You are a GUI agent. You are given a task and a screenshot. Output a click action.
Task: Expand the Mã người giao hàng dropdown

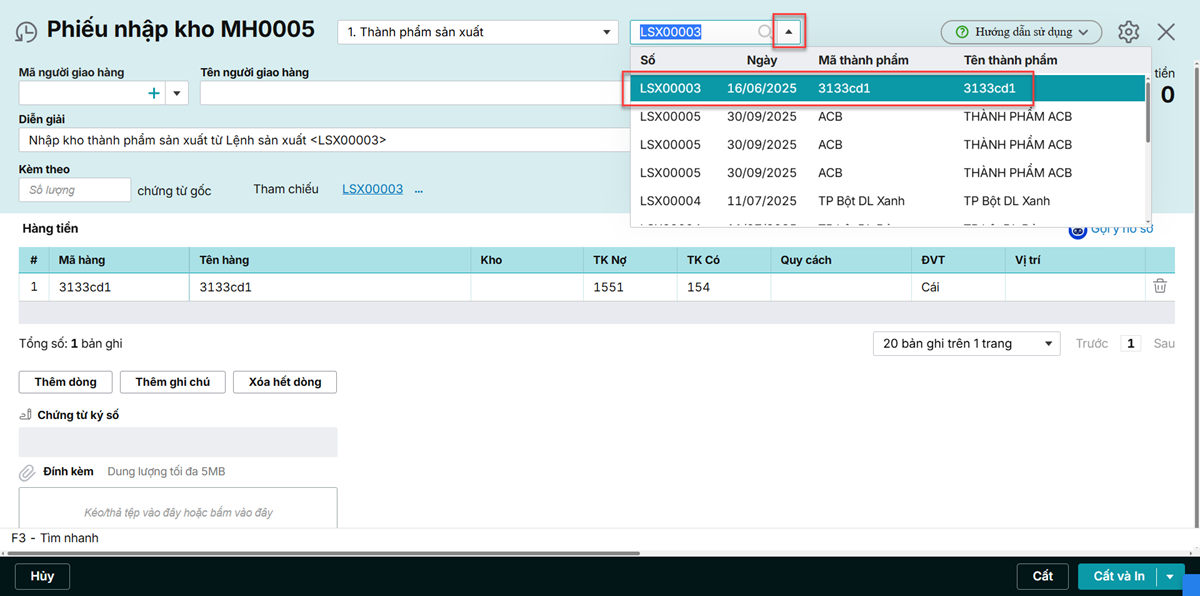177,93
